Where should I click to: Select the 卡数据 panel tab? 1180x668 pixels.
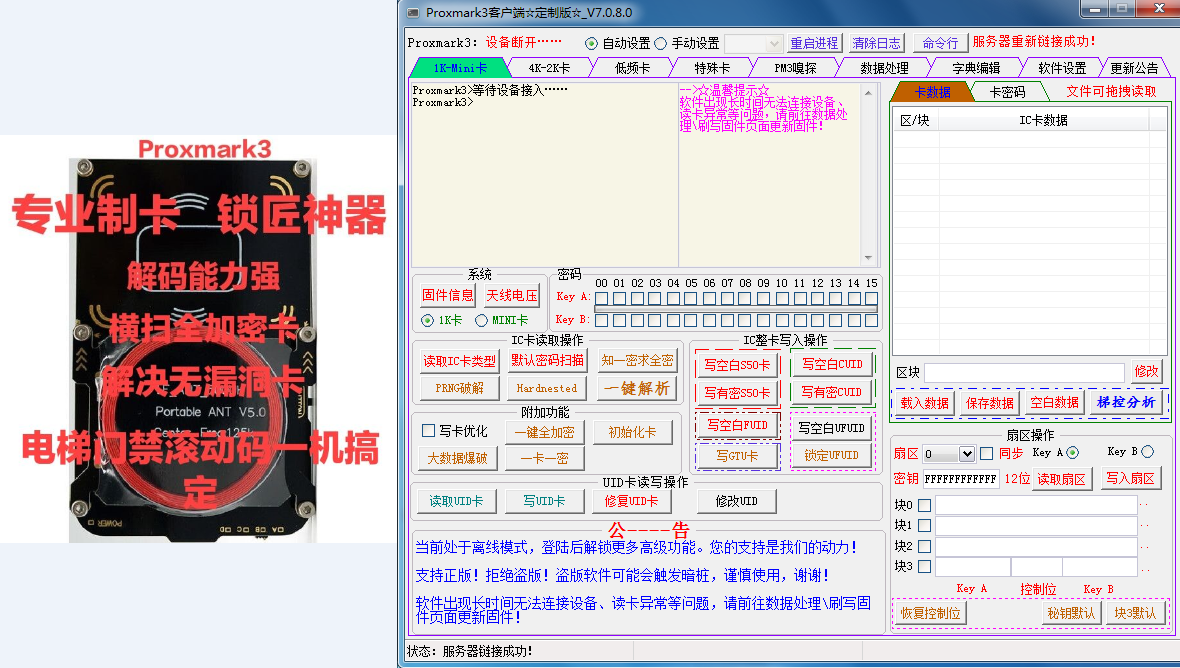(932, 92)
